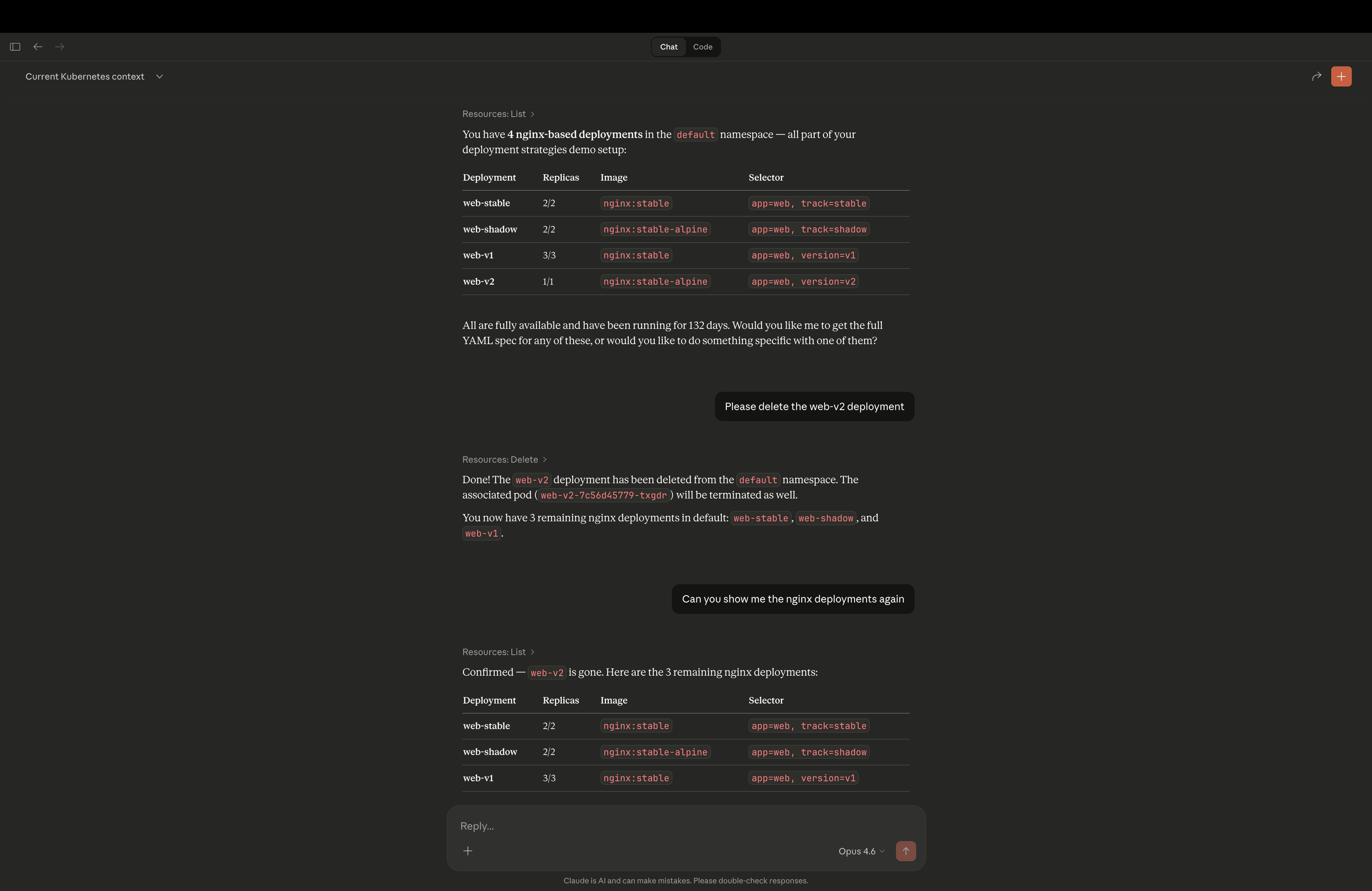Image resolution: width=1372 pixels, height=891 pixels.
Task: Send the reply with the up-arrow button
Action: pyautogui.click(x=906, y=851)
